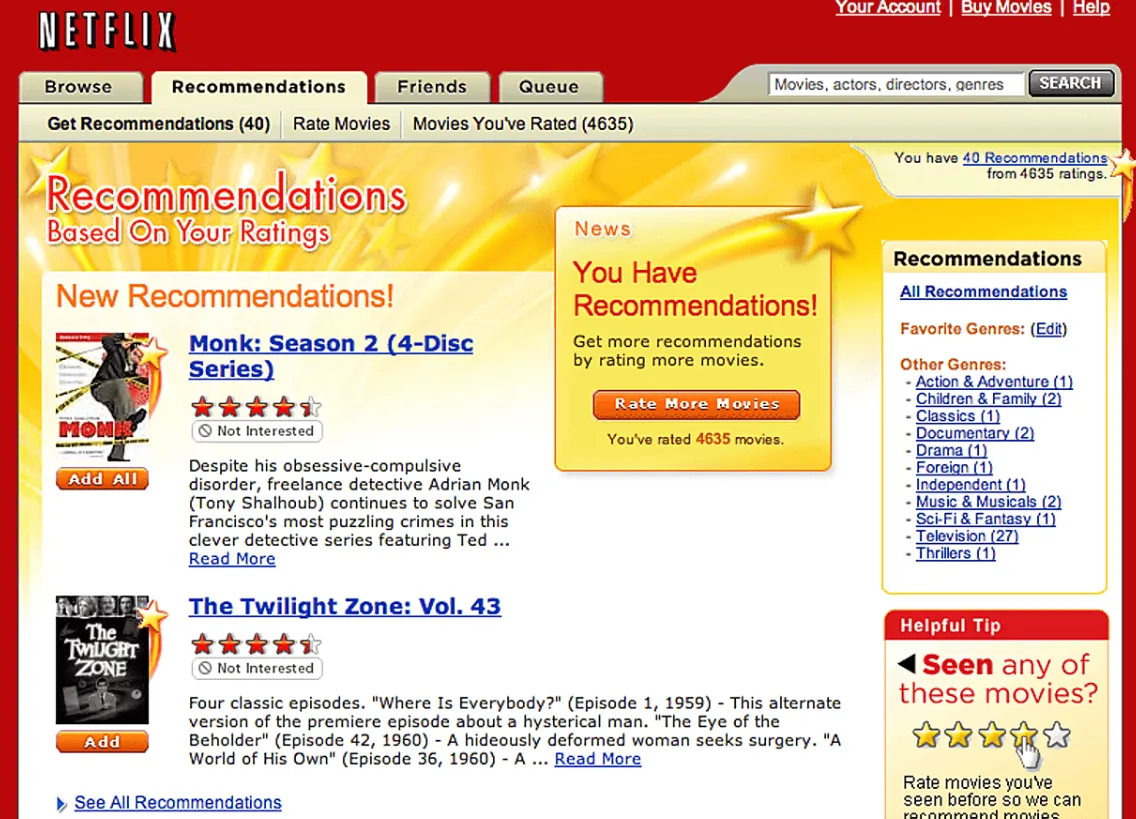The width and height of the screenshot is (1136, 819).
Task: Click the Monk cover thumbnail
Action: pos(102,398)
